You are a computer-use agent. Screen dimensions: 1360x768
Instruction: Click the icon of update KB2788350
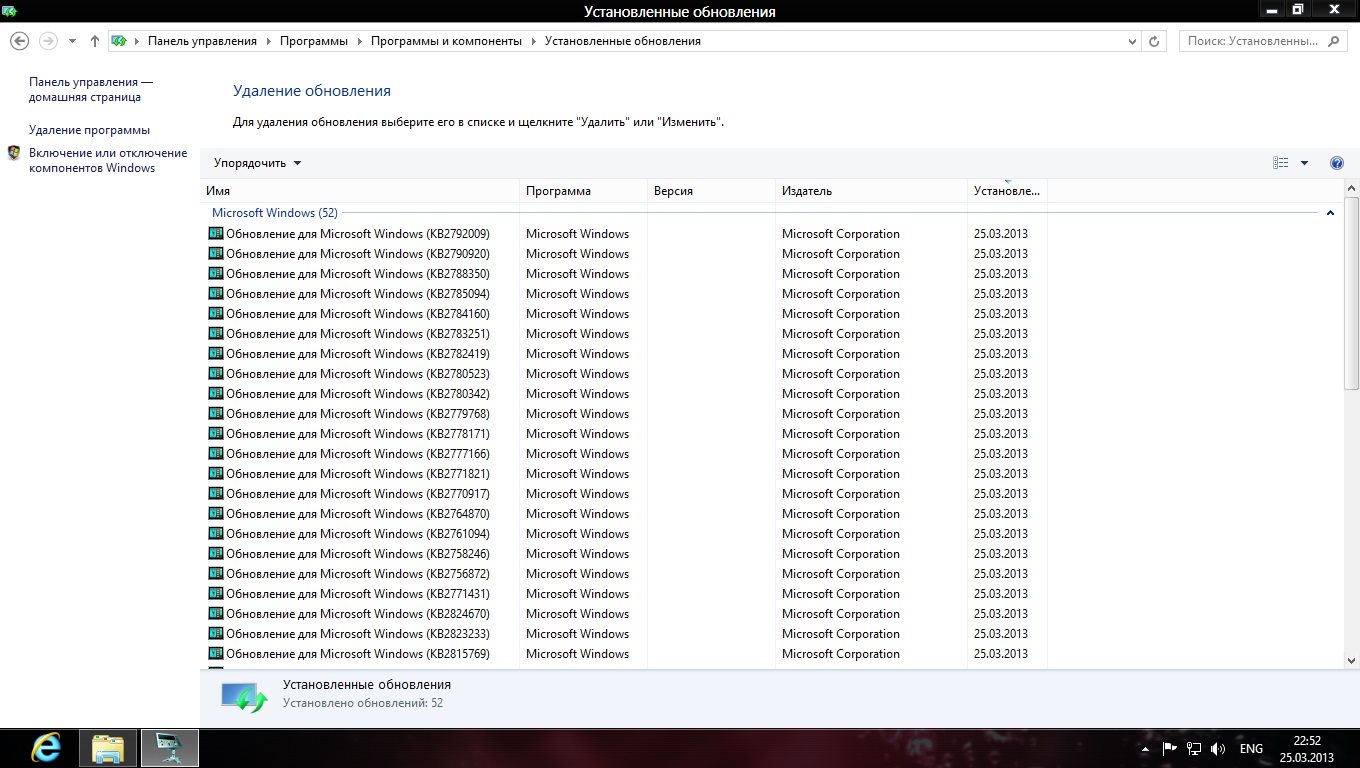pos(215,273)
